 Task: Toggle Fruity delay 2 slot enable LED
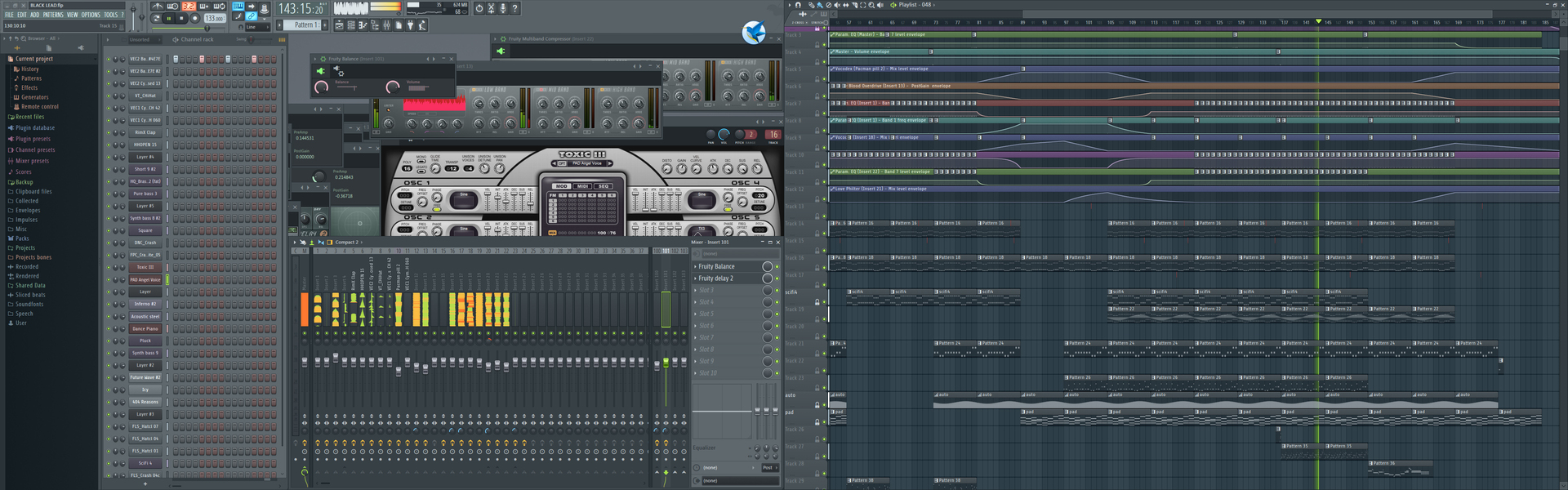point(777,278)
